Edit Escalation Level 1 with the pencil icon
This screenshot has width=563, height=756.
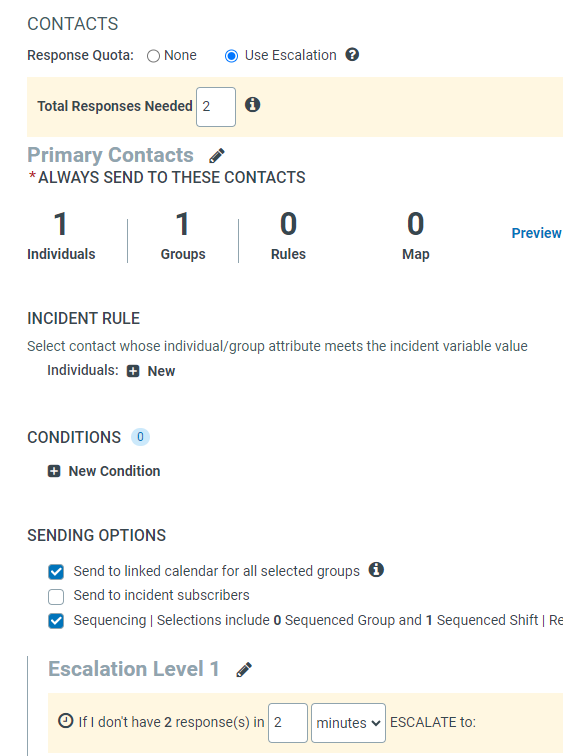pos(244,670)
